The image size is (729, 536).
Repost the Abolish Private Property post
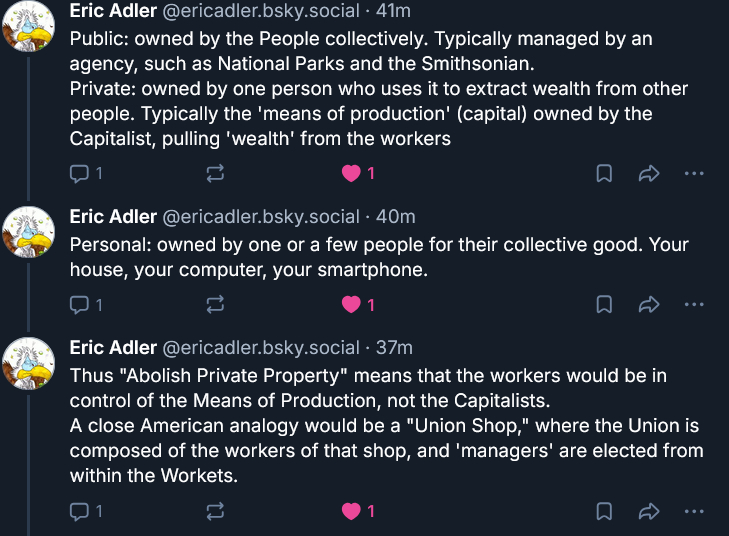(x=215, y=511)
